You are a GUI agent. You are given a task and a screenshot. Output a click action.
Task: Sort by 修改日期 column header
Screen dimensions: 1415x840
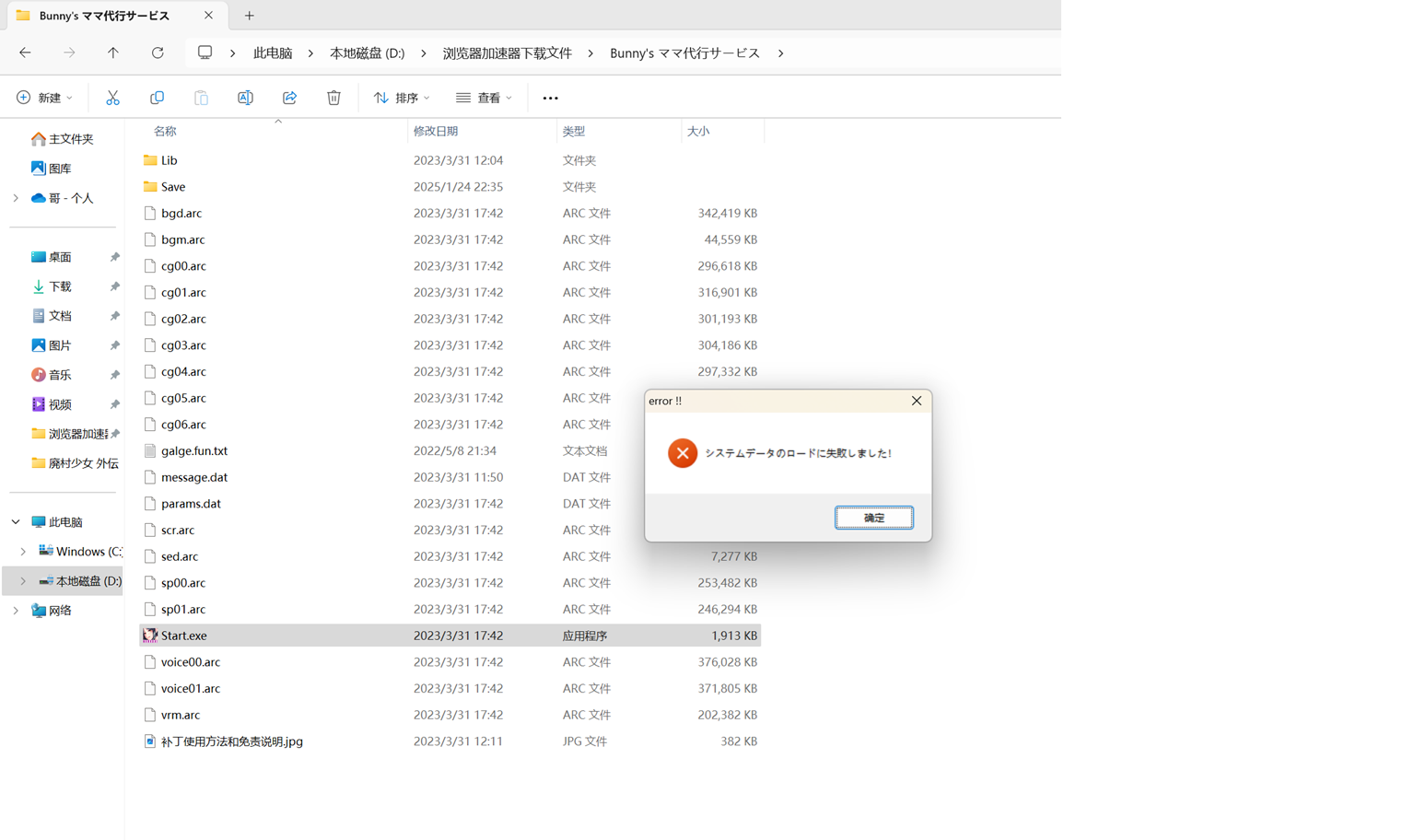(x=436, y=132)
